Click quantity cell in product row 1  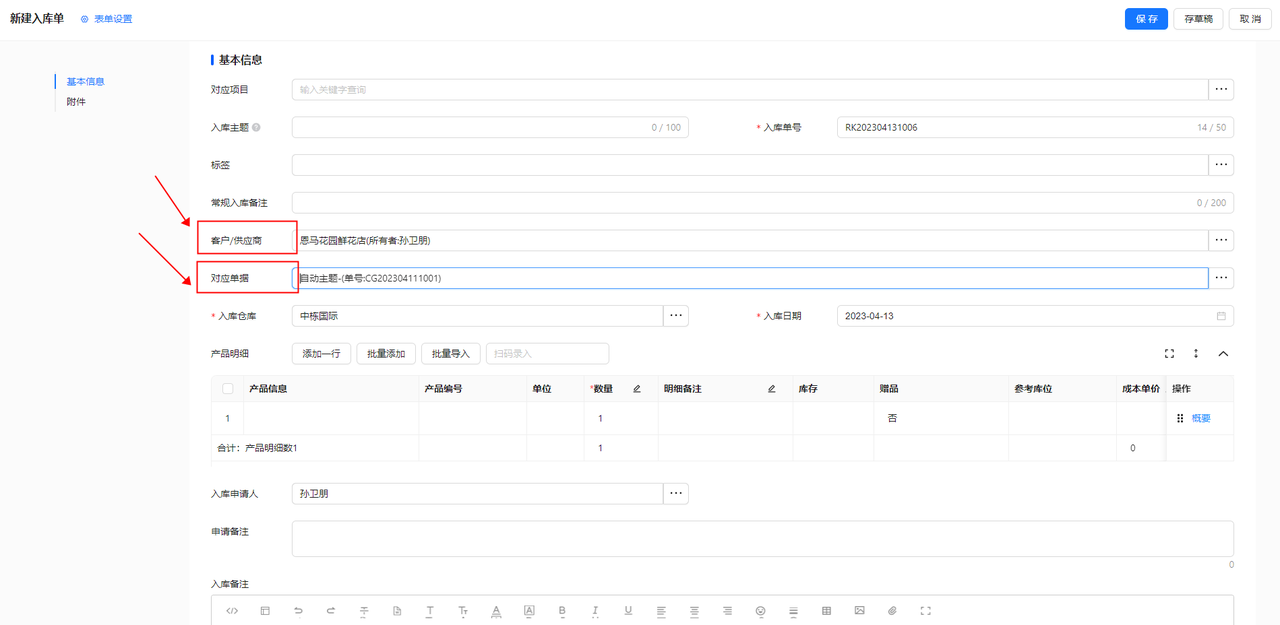coord(622,418)
